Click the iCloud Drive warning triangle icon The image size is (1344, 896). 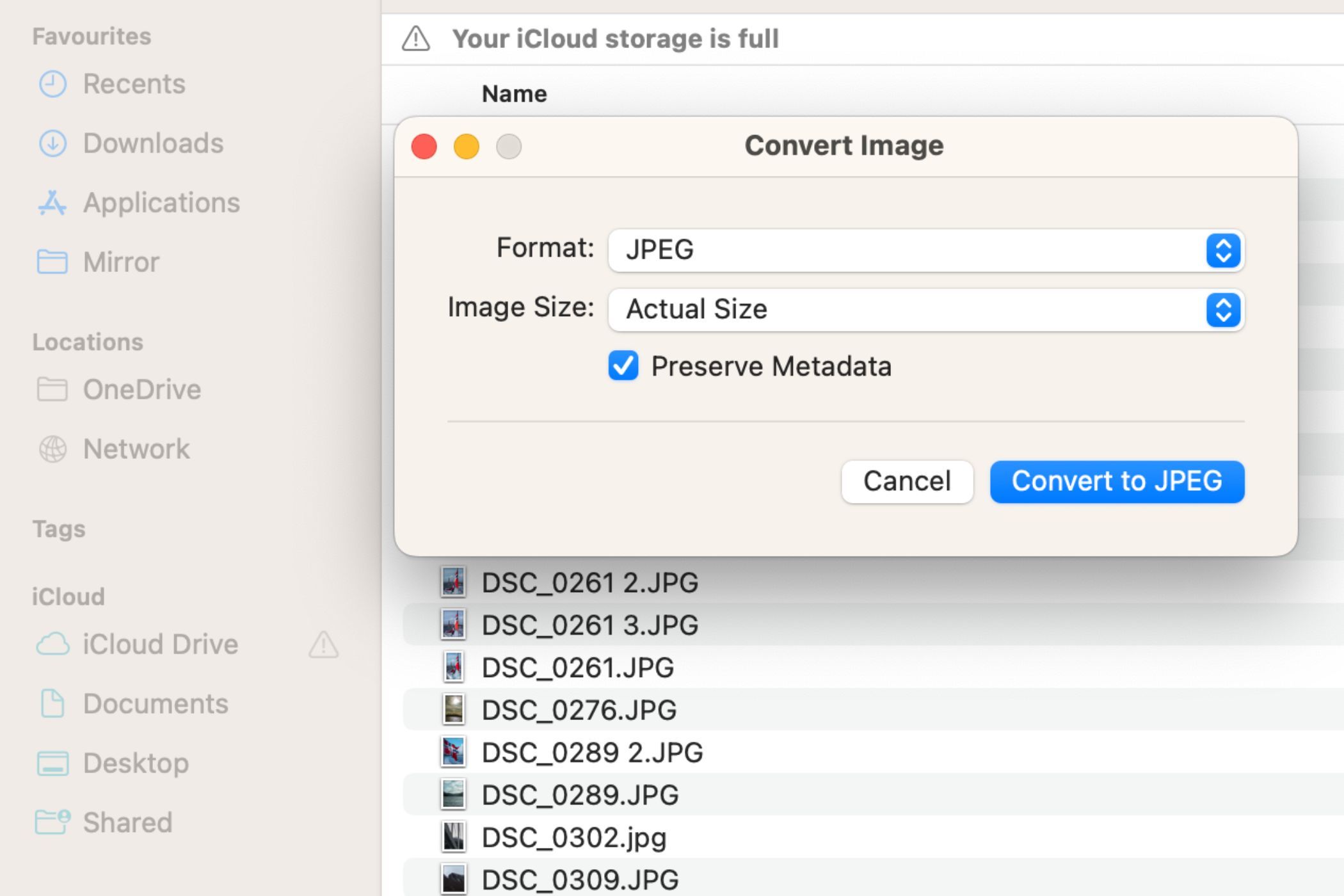(323, 644)
